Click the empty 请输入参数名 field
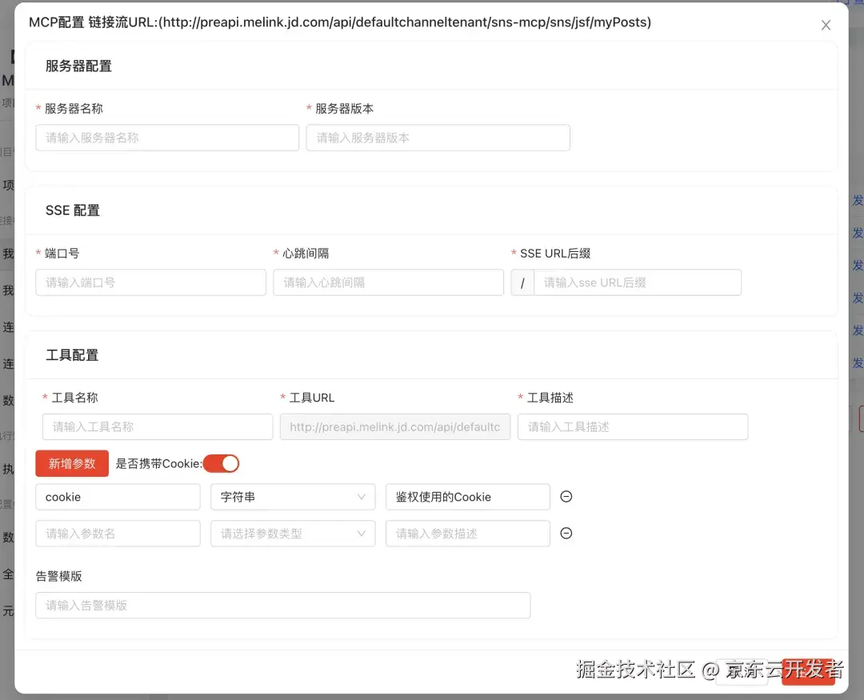 [x=118, y=533]
